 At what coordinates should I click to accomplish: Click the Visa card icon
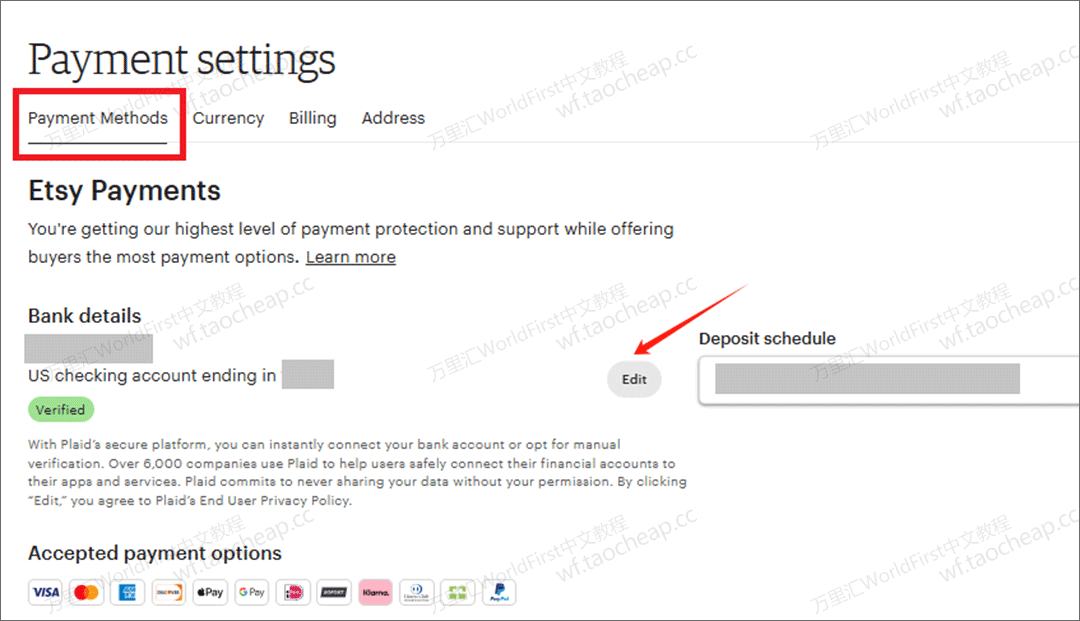45,592
